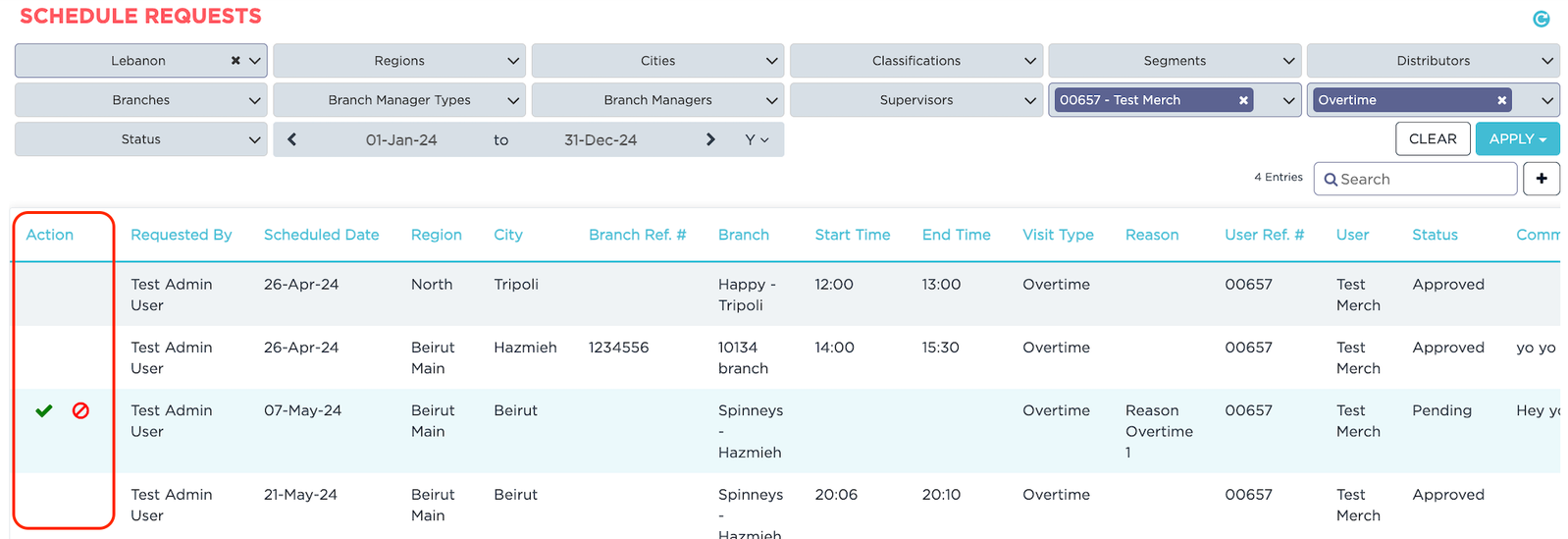Sort by Scheduled Date column header
Image resolution: width=1568 pixels, height=539 pixels.
tap(321, 235)
